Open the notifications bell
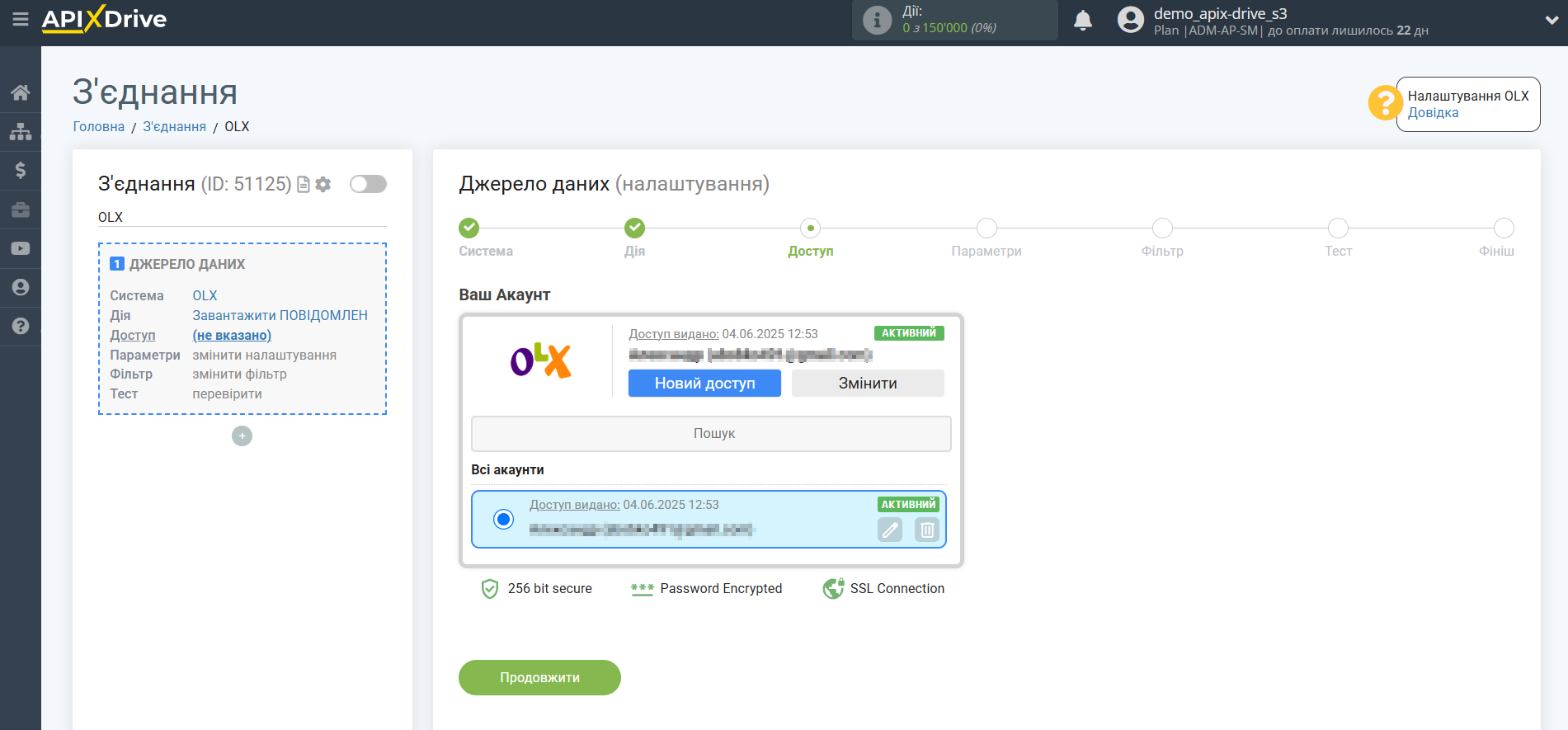Viewport: 1568px width, 730px height. pyautogui.click(x=1083, y=20)
